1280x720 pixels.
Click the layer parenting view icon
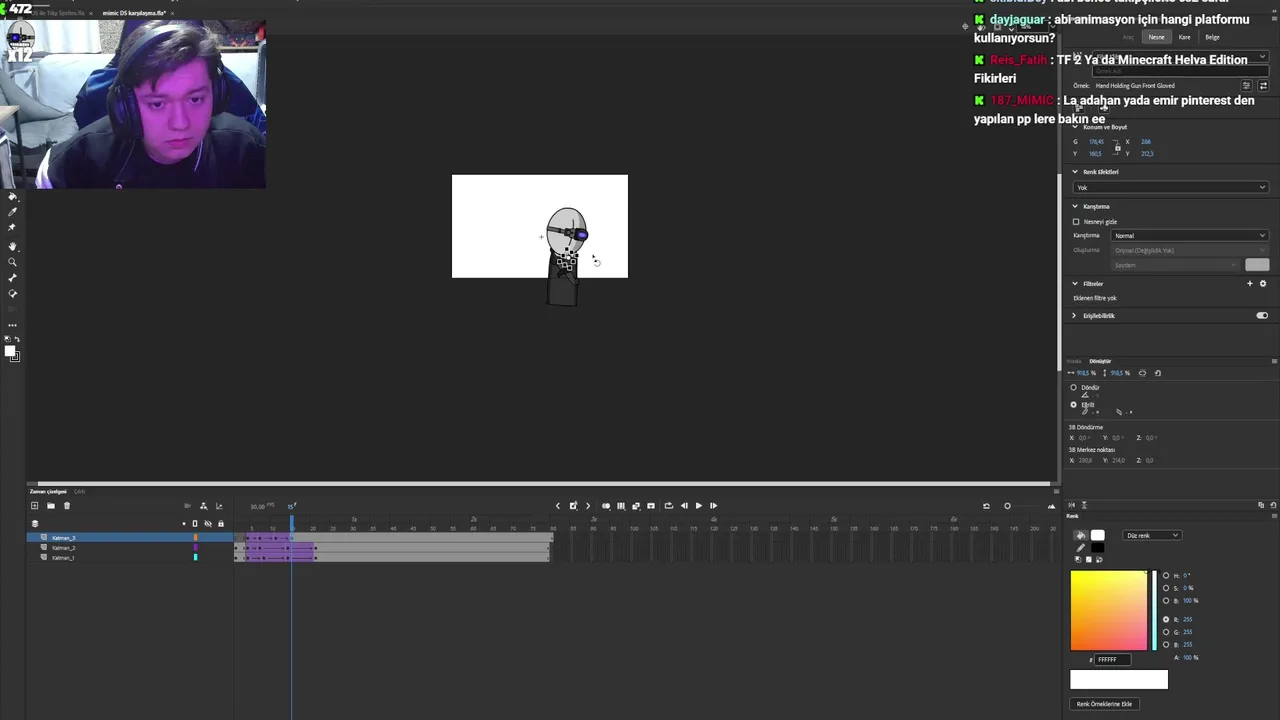(204, 506)
